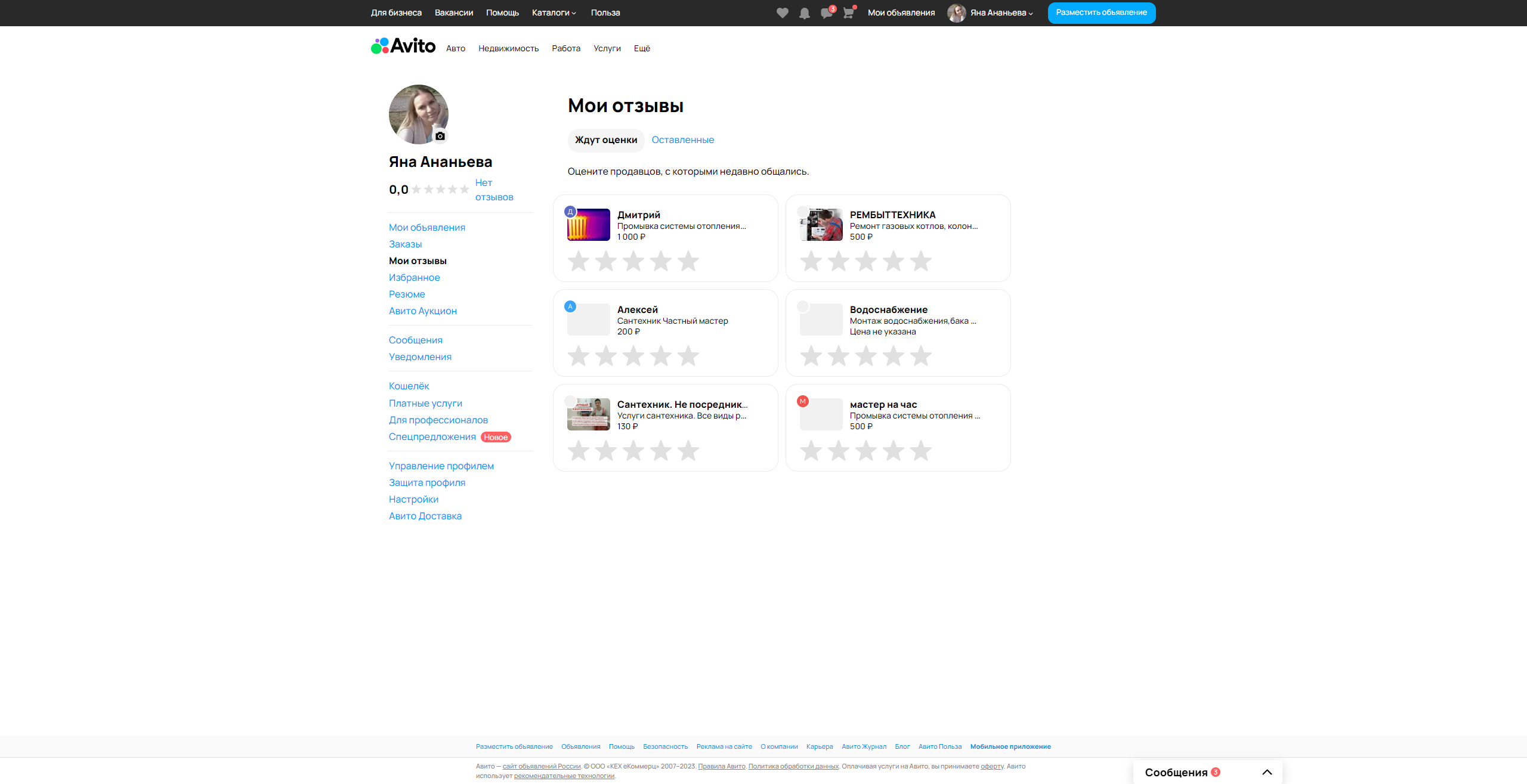Open messages chat bubble icon
The height and width of the screenshot is (784, 1527).
tap(826, 13)
